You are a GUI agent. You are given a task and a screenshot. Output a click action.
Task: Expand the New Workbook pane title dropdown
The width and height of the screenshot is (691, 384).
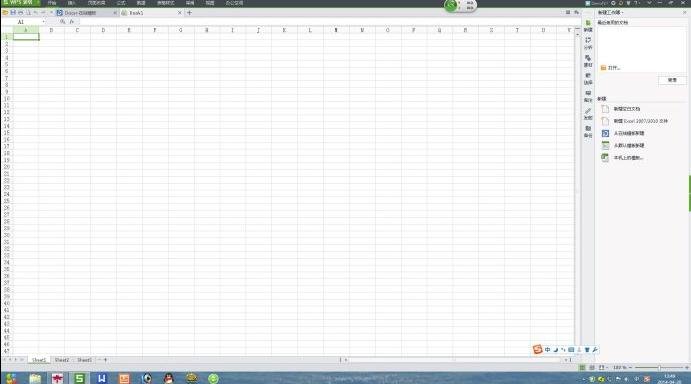[x=611, y=12]
